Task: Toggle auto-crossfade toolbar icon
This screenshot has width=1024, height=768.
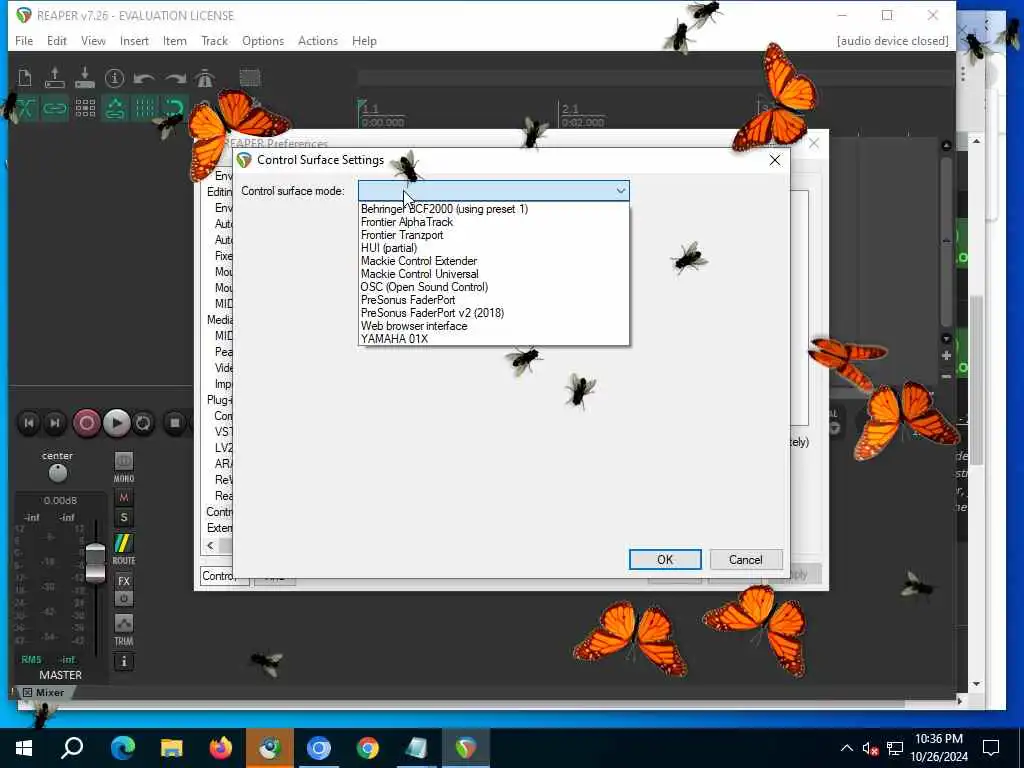Action: point(25,108)
